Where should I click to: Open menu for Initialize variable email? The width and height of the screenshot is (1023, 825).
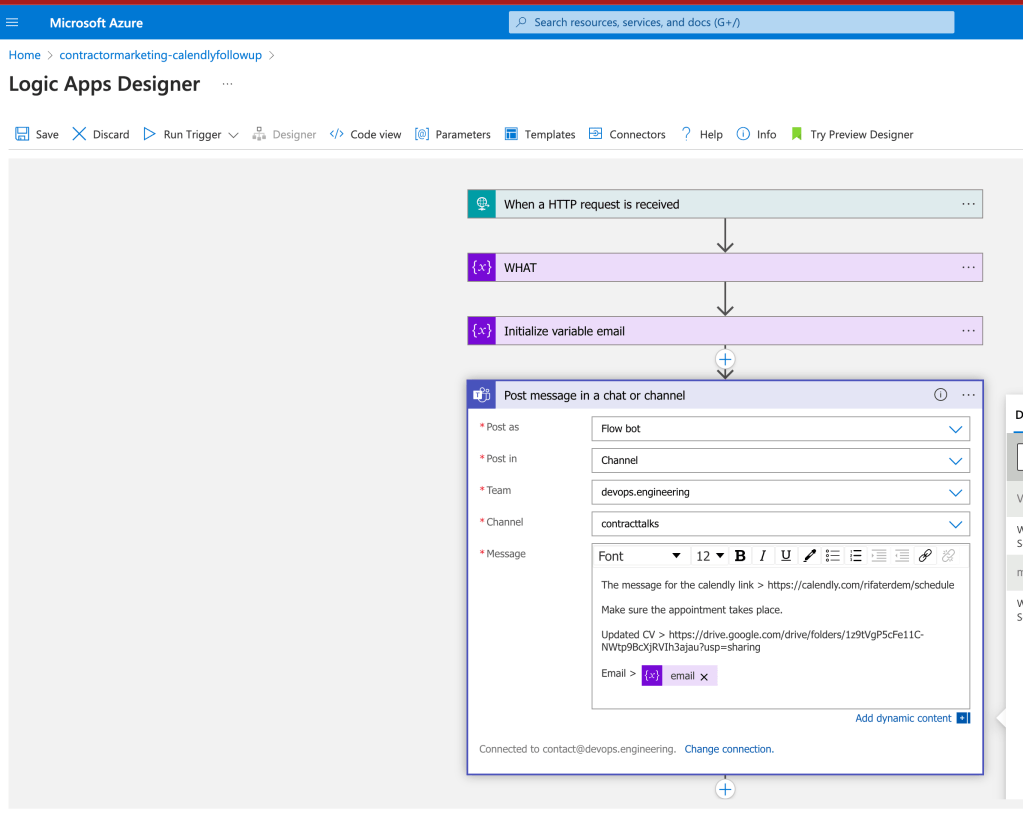point(968,331)
